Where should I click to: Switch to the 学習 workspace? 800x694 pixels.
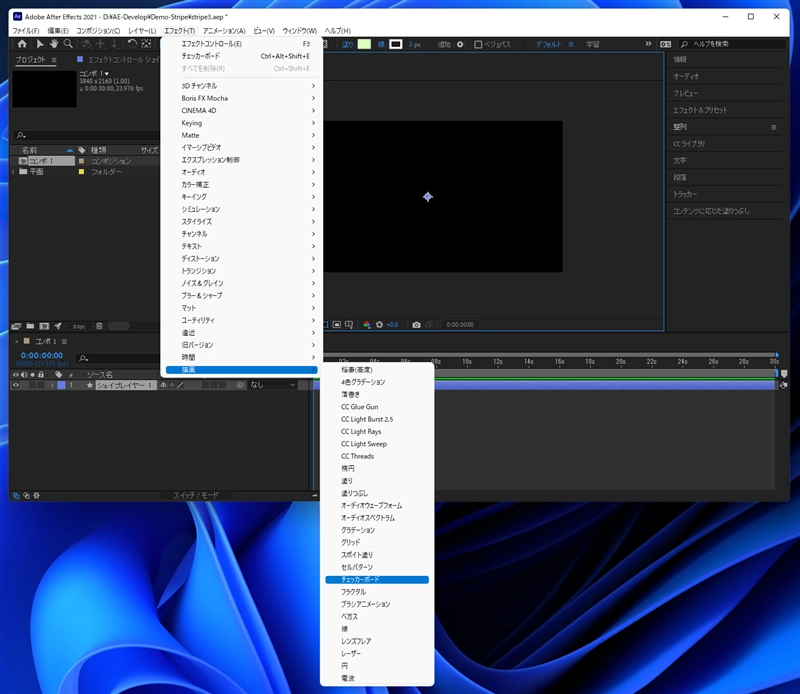click(593, 44)
